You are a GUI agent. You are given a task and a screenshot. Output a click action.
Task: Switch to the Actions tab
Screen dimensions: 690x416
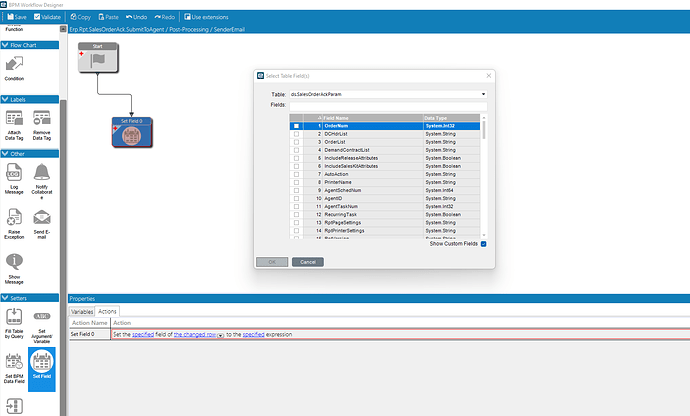(107, 311)
